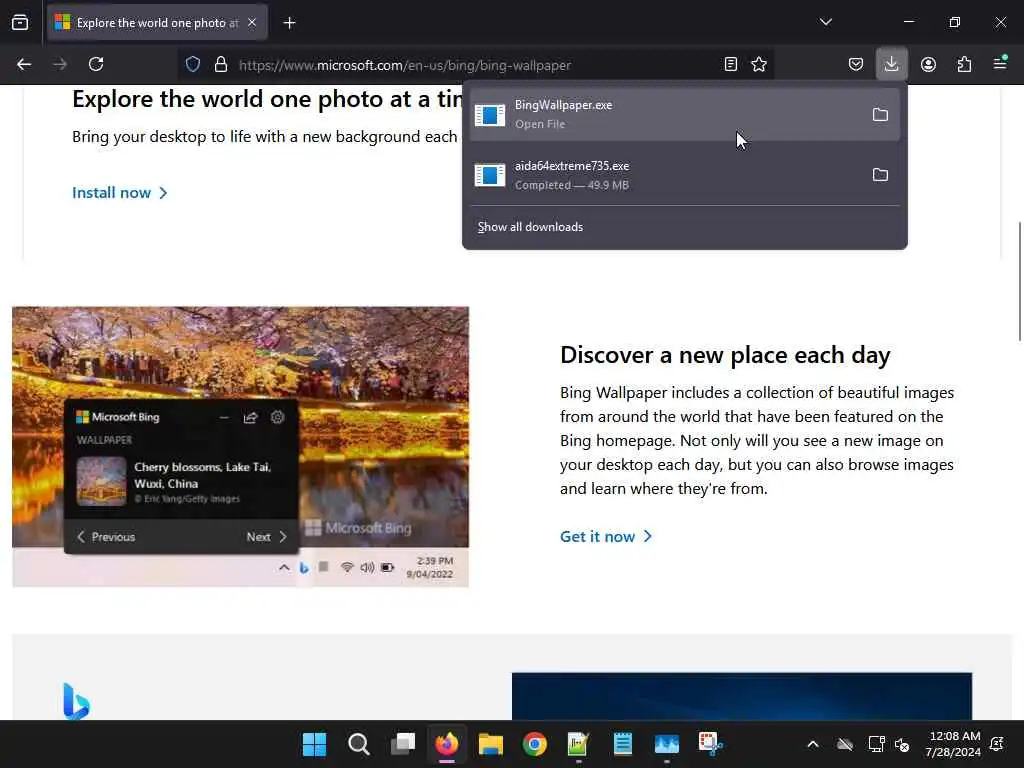
Task: Launch Chrome from taskbar
Action: click(x=535, y=744)
